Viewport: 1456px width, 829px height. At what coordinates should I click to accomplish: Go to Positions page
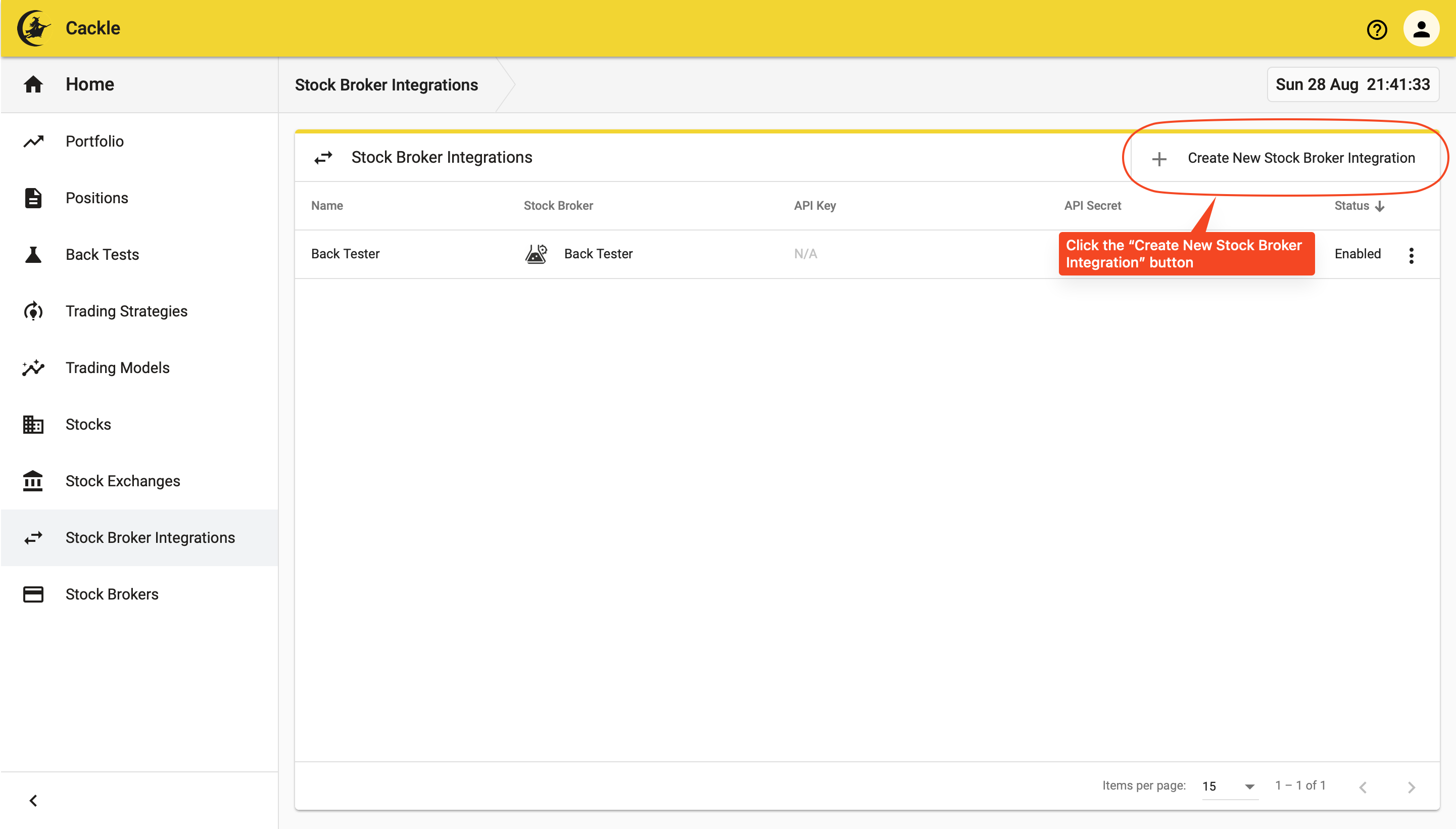point(139,198)
